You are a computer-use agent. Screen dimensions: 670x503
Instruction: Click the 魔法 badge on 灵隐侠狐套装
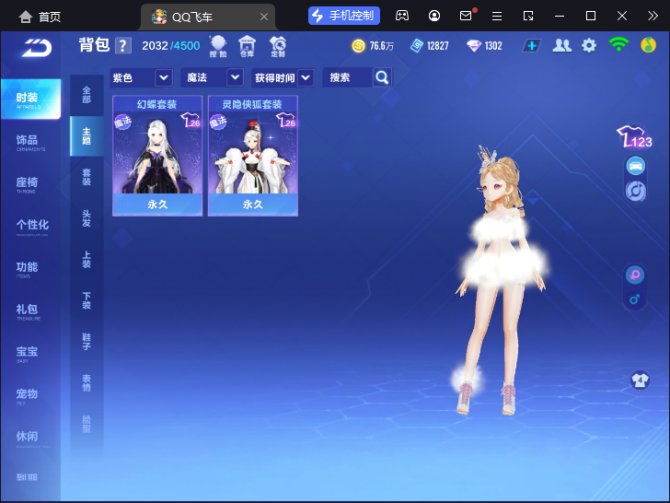pos(218,122)
